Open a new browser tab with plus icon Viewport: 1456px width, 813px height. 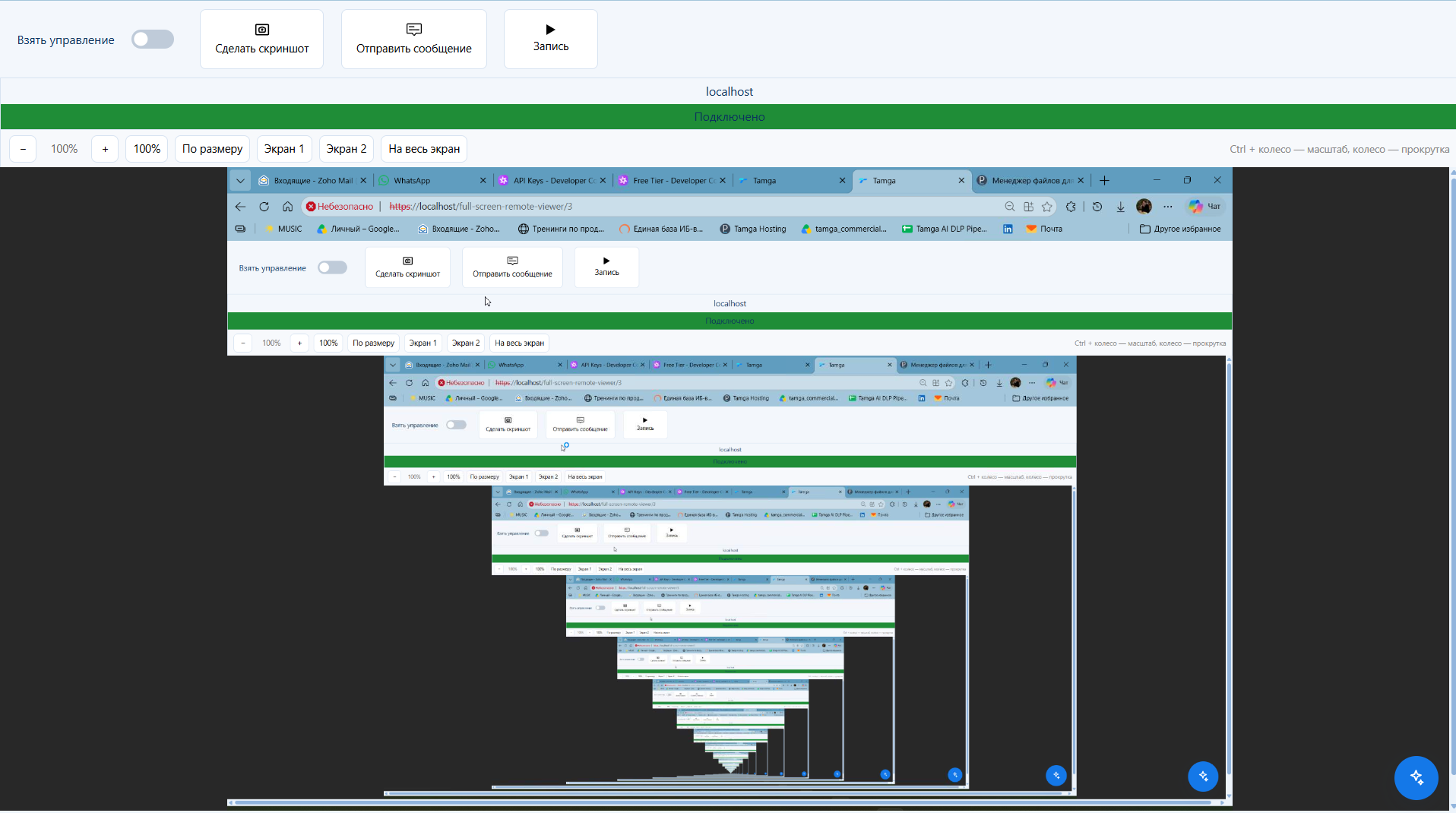pos(1104,181)
